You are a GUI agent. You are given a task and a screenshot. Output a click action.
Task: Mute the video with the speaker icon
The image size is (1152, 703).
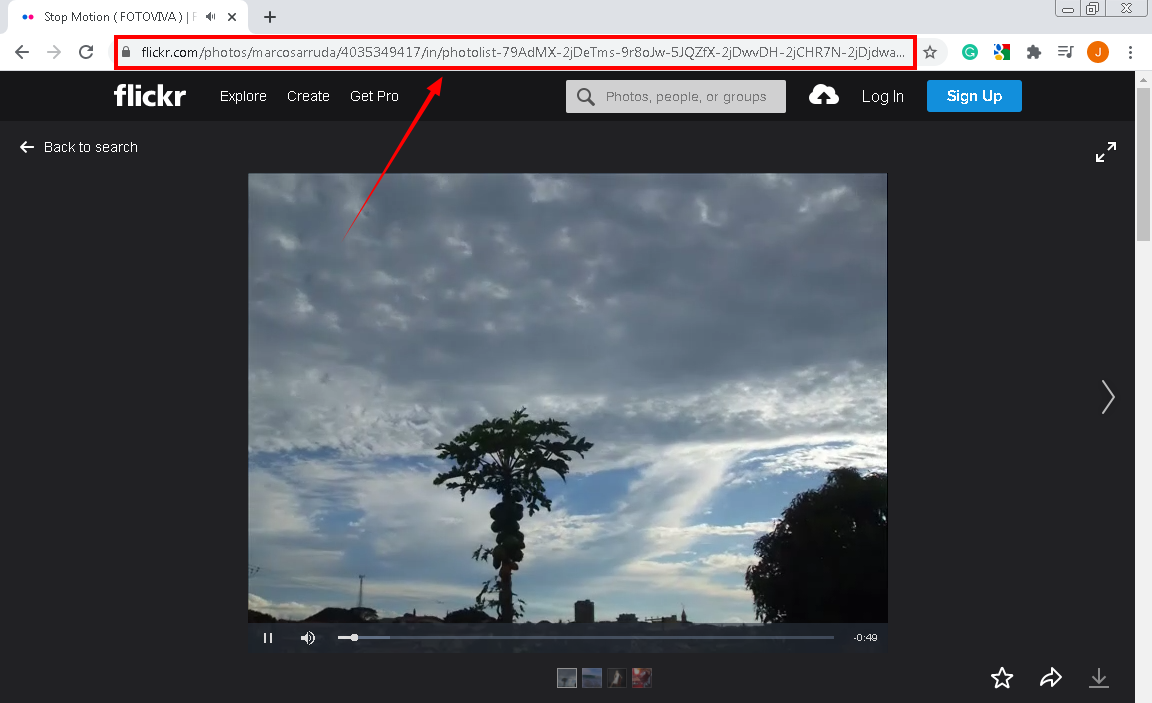click(308, 637)
